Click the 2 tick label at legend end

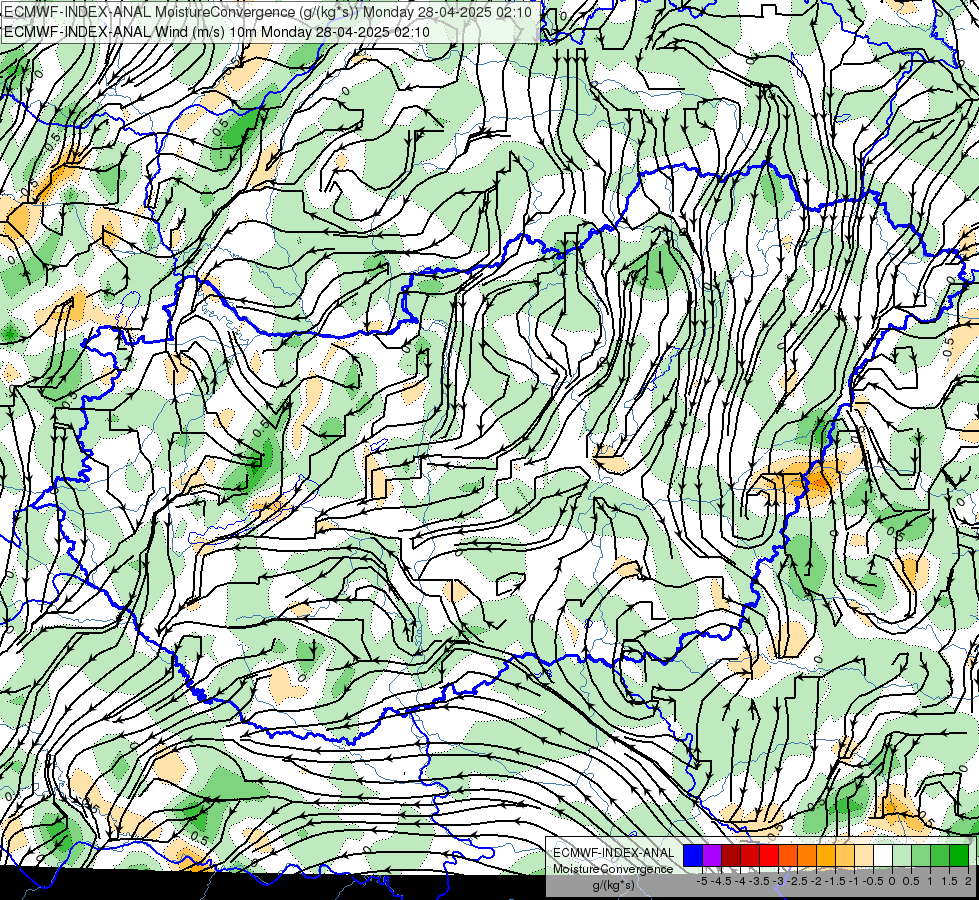click(968, 881)
